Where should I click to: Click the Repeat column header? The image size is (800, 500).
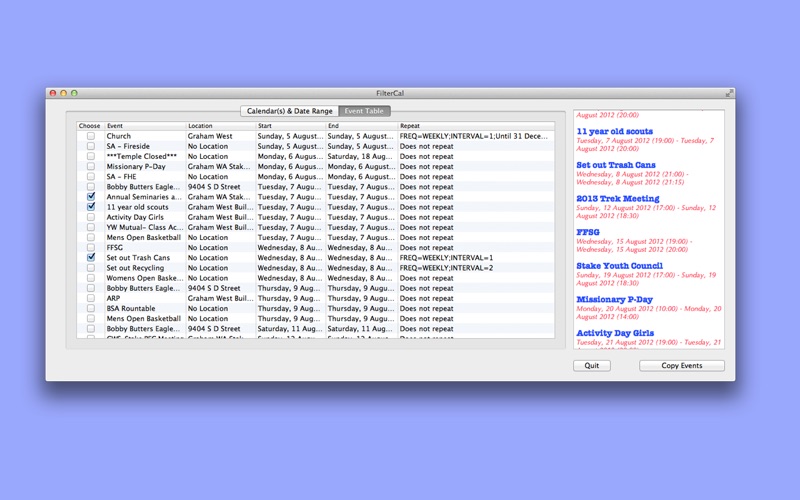click(x=474, y=126)
